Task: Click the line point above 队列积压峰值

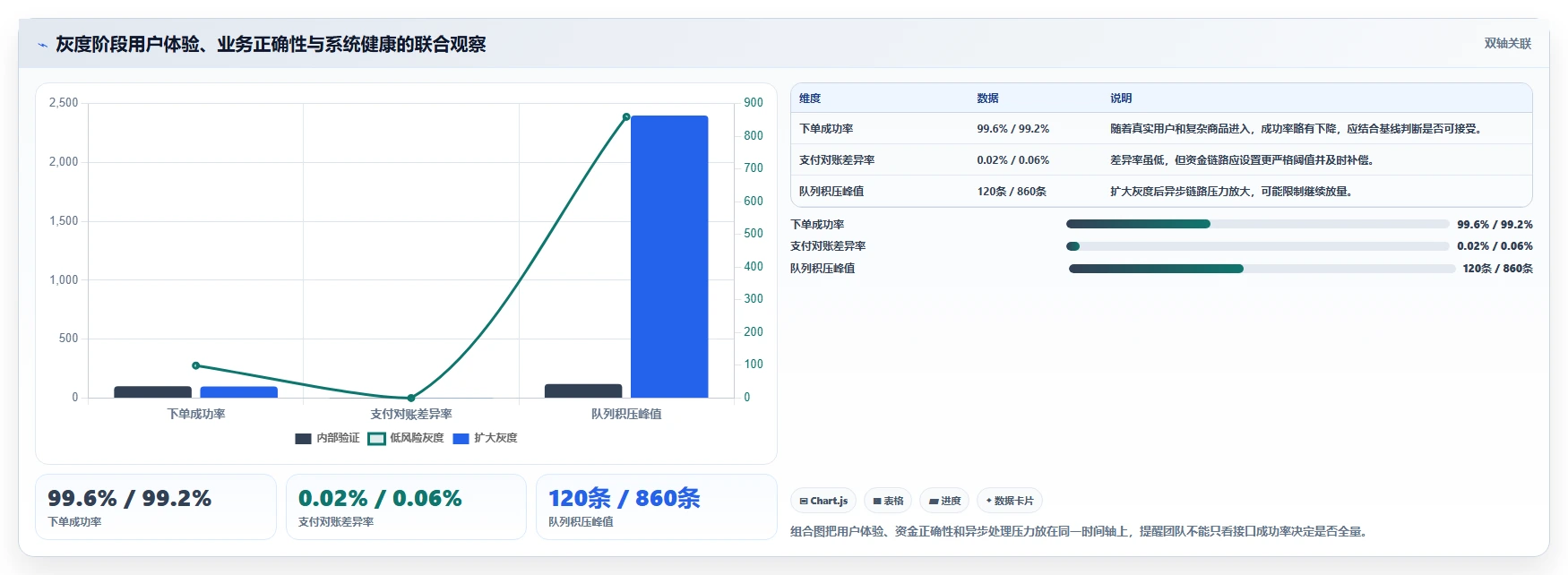Action: tap(626, 116)
